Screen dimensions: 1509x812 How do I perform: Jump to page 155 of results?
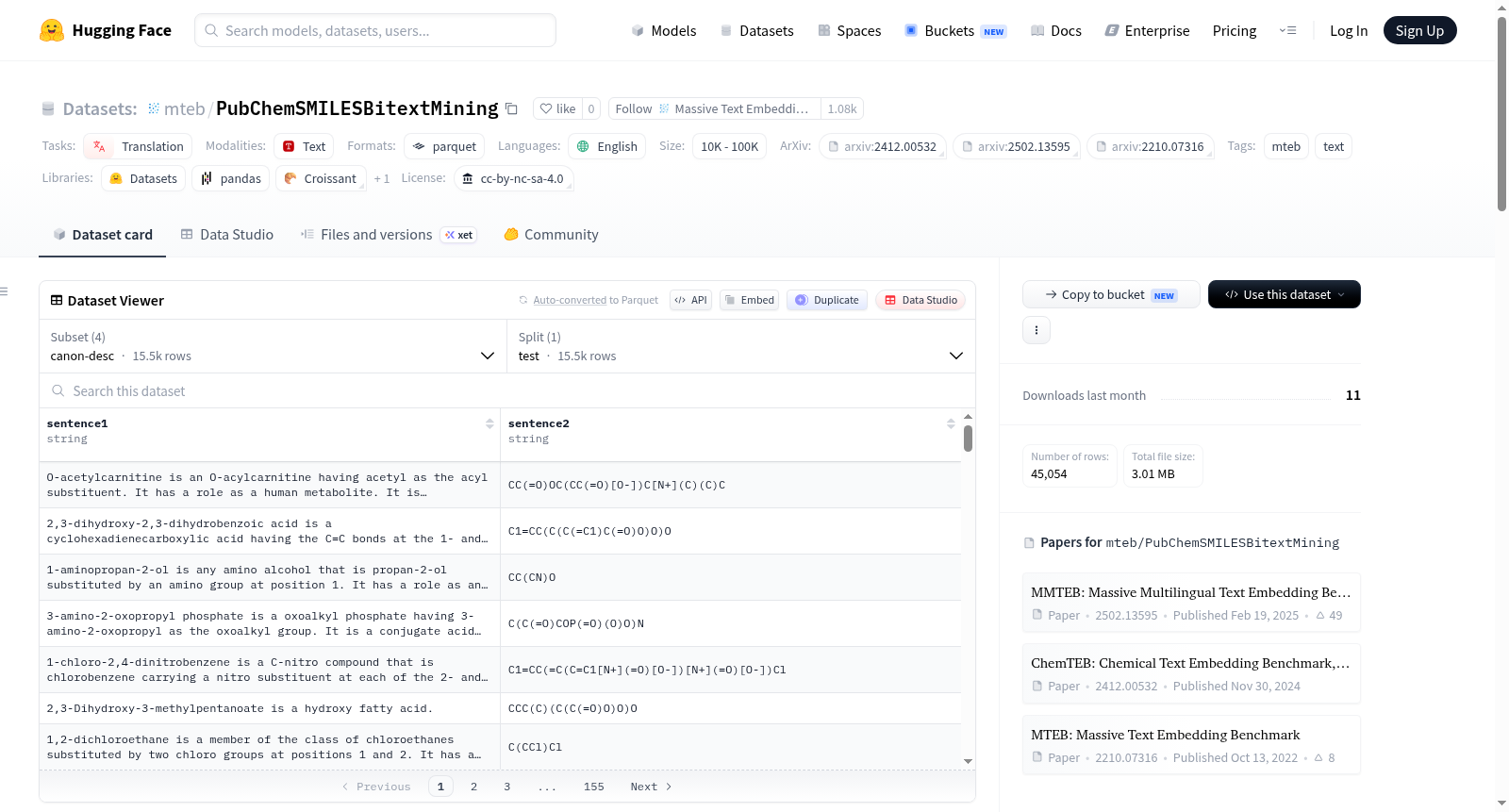click(x=594, y=787)
